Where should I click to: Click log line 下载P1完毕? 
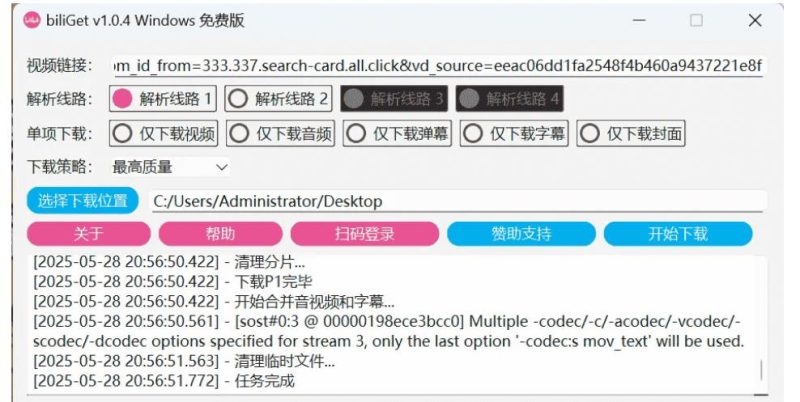[172, 282]
